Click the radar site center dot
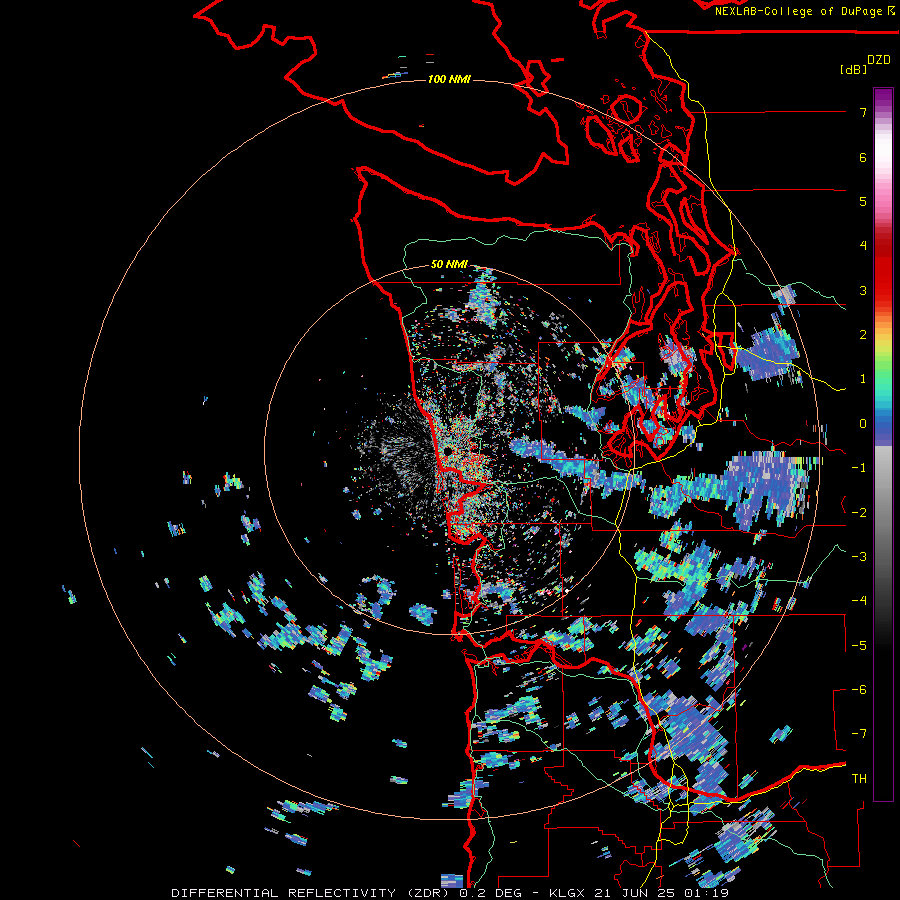Viewport: 900px width, 900px height. tap(448, 452)
